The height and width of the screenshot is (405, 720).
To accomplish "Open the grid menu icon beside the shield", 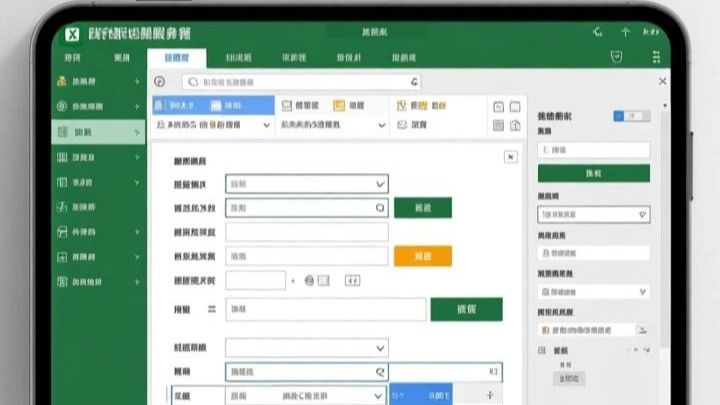I will point(656,57).
